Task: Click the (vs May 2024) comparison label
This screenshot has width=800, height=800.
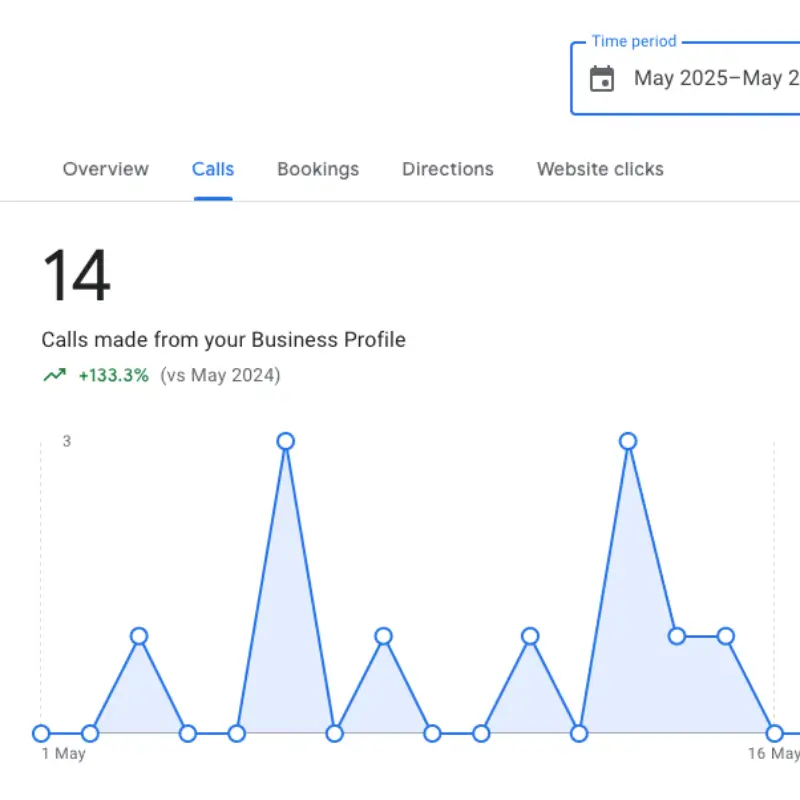Action: coord(222,375)
